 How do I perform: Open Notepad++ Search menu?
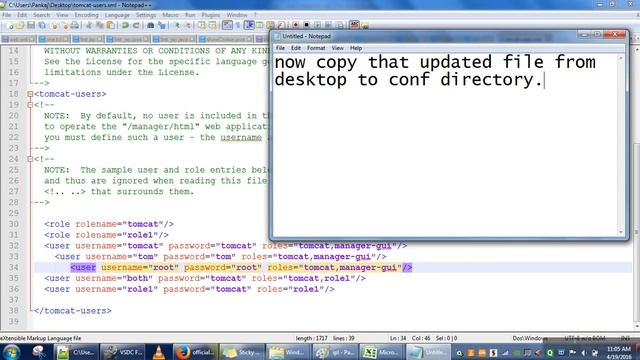(x=41, y=15)
